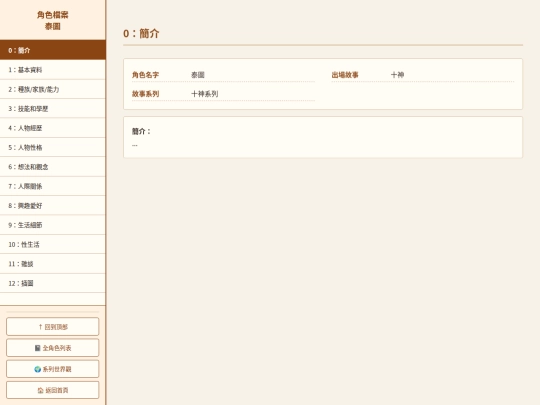540x405 pixels.
Task: Open the '1：基本資料' section
Action: click(53, 70)
